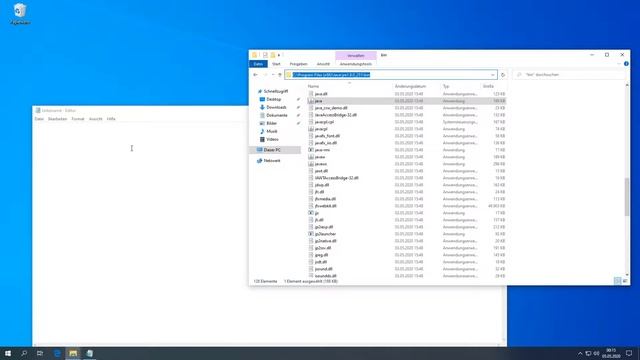Click New folder icon in quick access toolbar
640x360 pixels.
tap(273, 55)
